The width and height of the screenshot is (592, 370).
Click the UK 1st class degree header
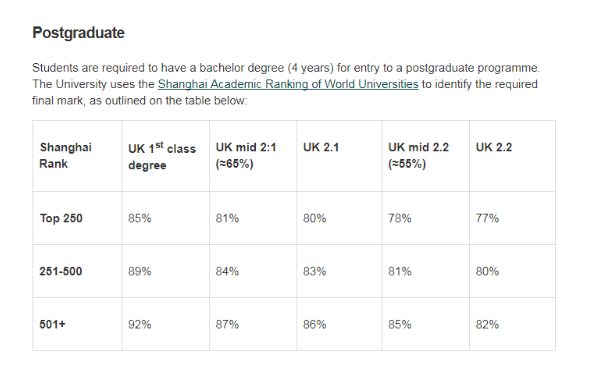pos(162,156)
